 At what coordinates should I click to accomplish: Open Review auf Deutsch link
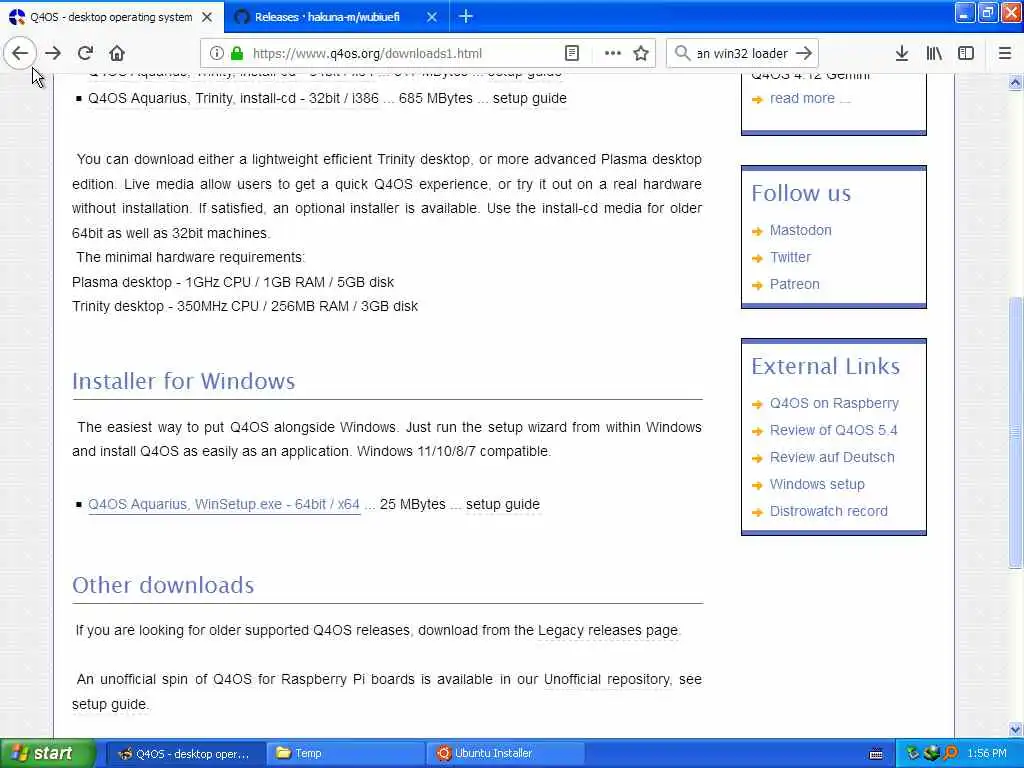832,457
